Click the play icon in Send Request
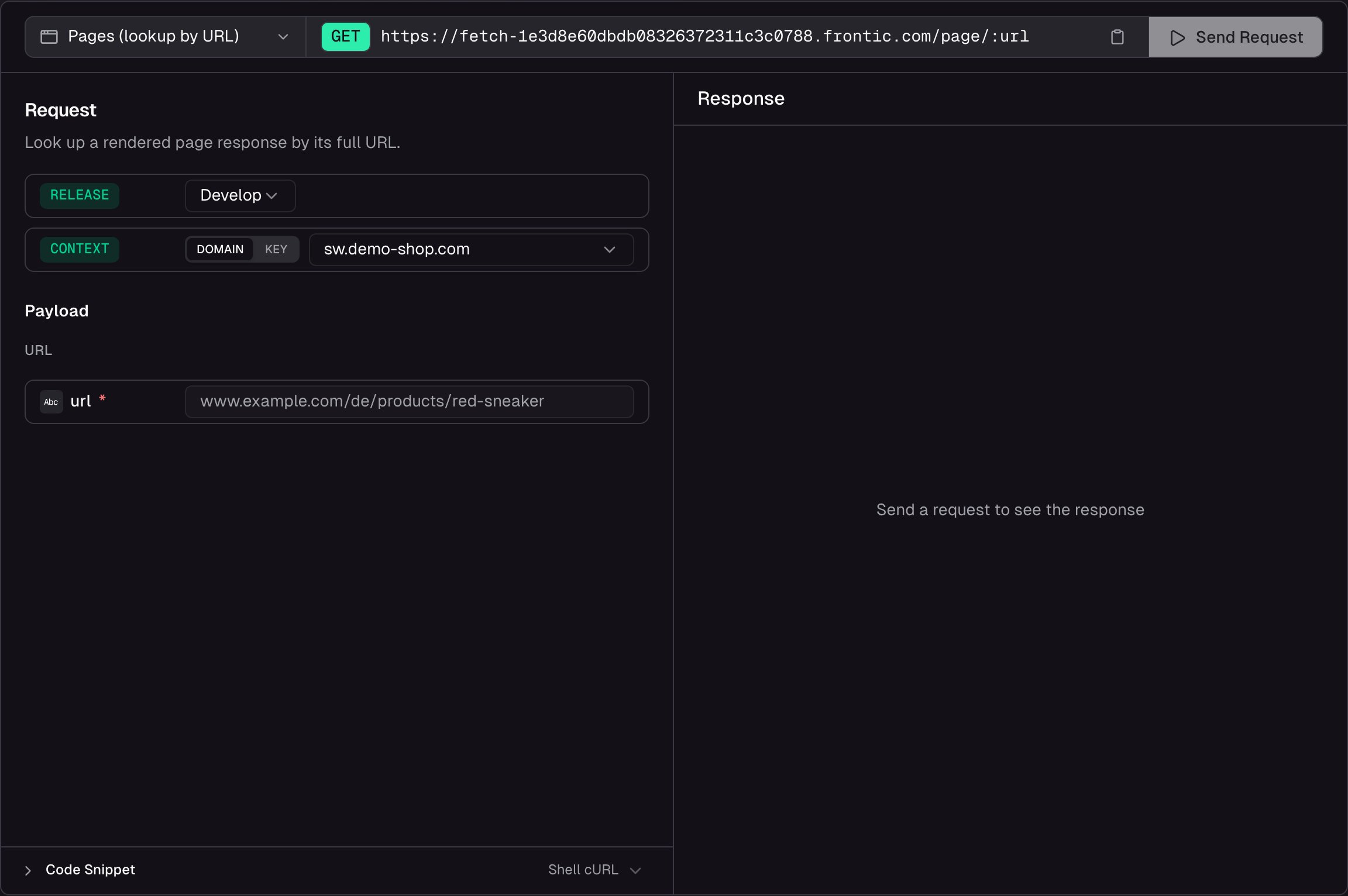The image size is (1348, 896). (1177, 37)
